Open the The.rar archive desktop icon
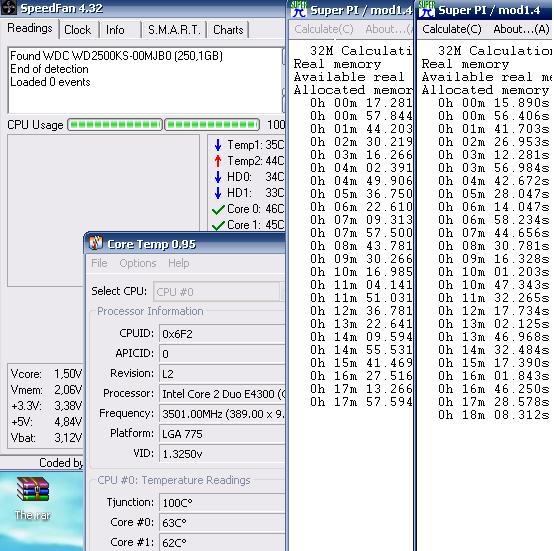Screen dimensions: 554x551 33,498
